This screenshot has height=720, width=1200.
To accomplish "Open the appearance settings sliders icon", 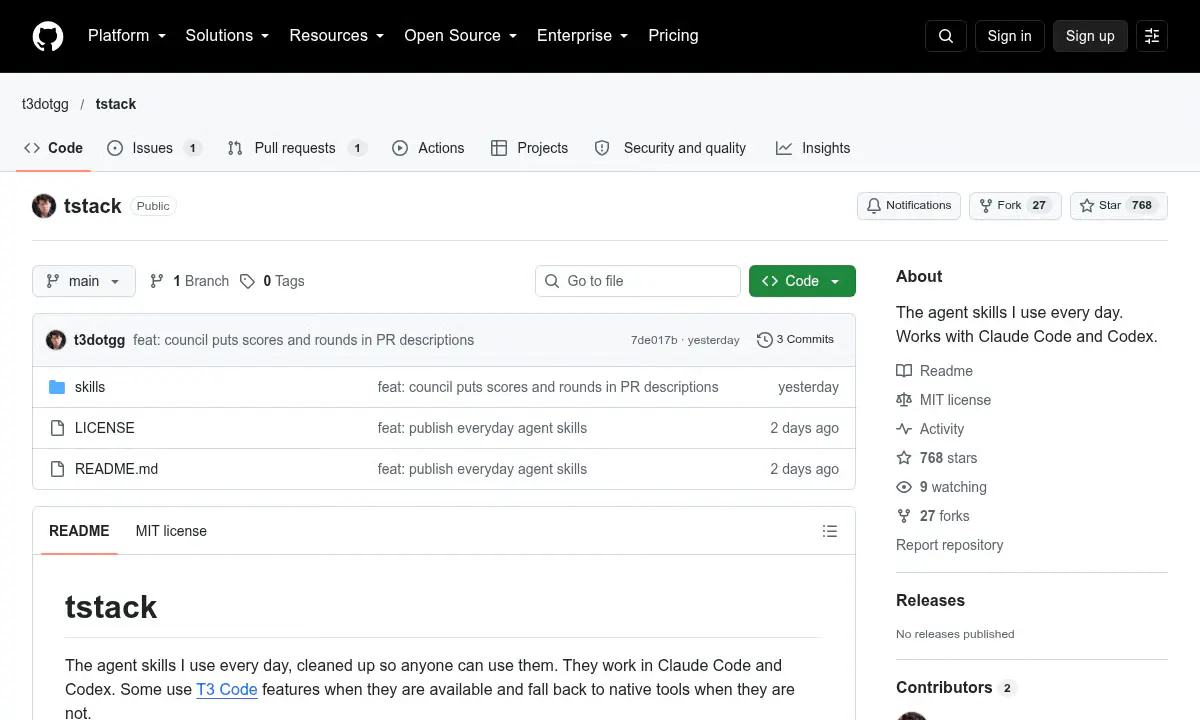I will [x=1152, y=36].
